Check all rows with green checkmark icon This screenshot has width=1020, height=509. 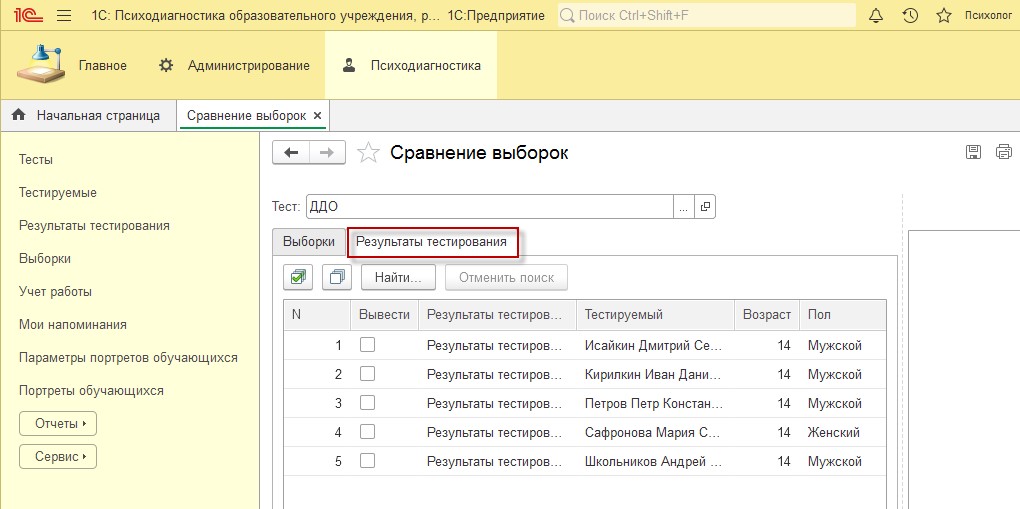(298, 277)
